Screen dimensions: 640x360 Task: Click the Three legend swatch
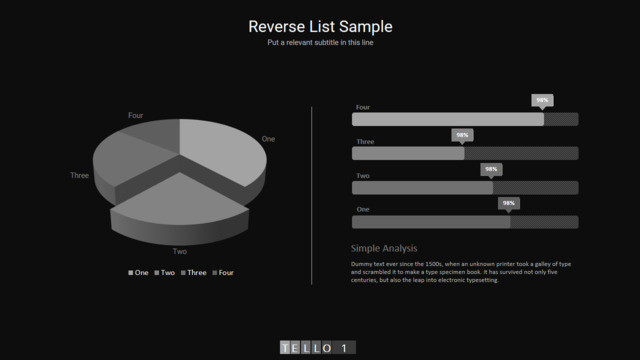coord(183,273)
